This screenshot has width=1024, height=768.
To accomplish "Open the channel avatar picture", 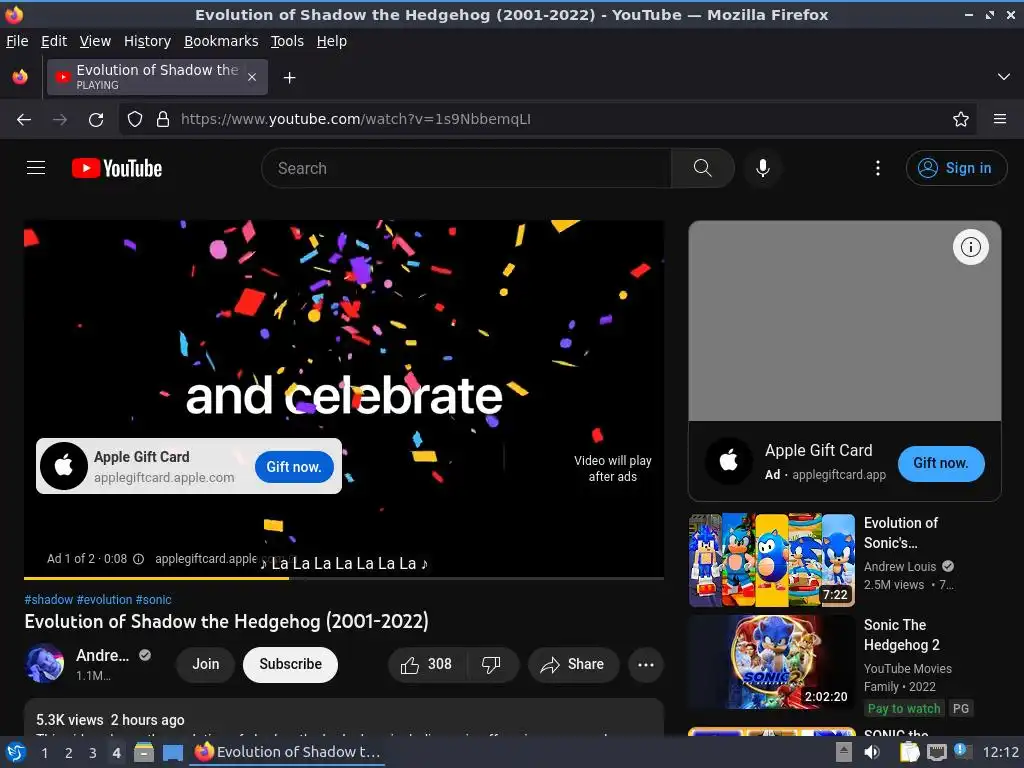I will pos(44,662).
